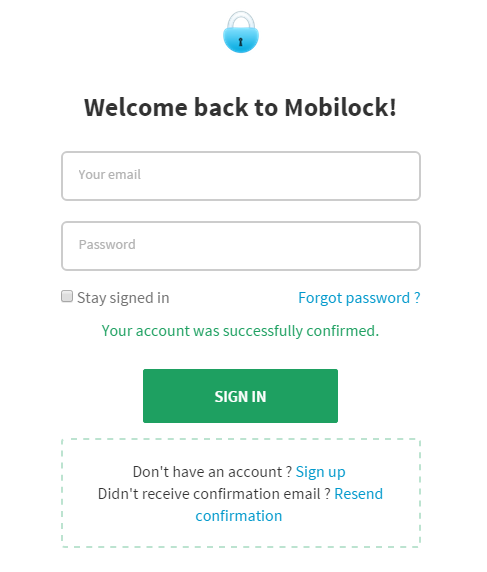Click the question mark in Forgot password

pyautogui.click(x=417, y=298)
